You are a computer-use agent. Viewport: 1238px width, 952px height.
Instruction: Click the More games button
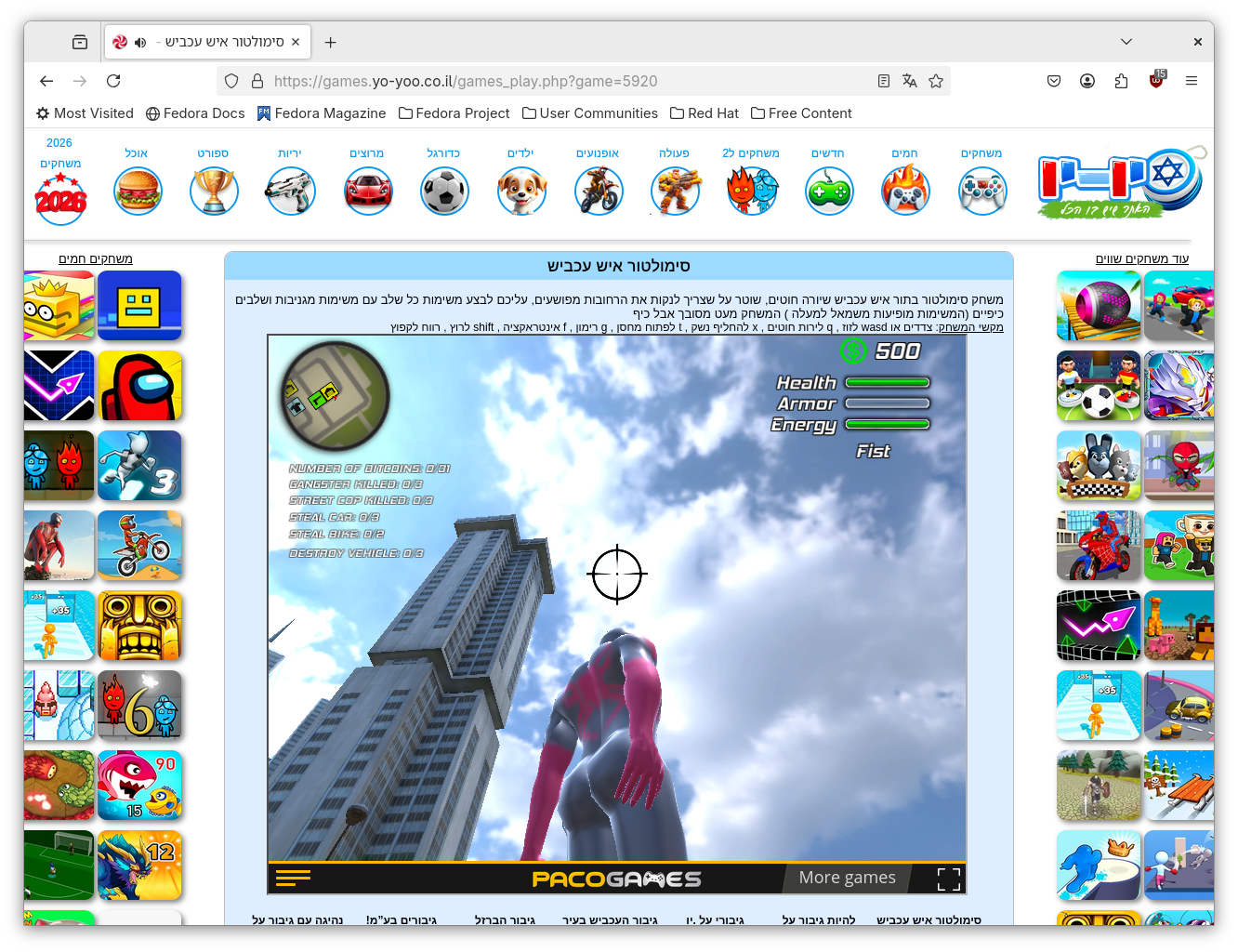coord(848,878)
